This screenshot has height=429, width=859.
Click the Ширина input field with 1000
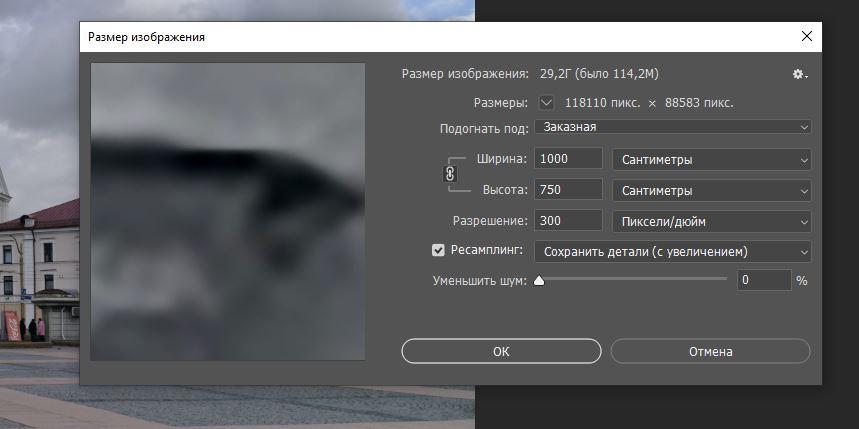click(x=568, y=158)
